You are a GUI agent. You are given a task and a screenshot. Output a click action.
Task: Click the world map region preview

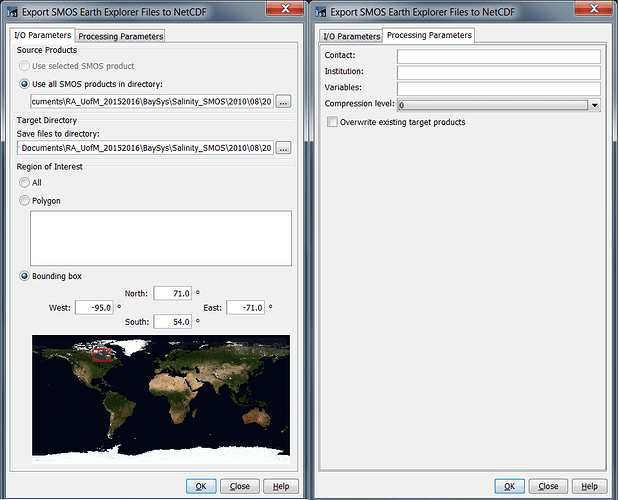click(161, 399)
